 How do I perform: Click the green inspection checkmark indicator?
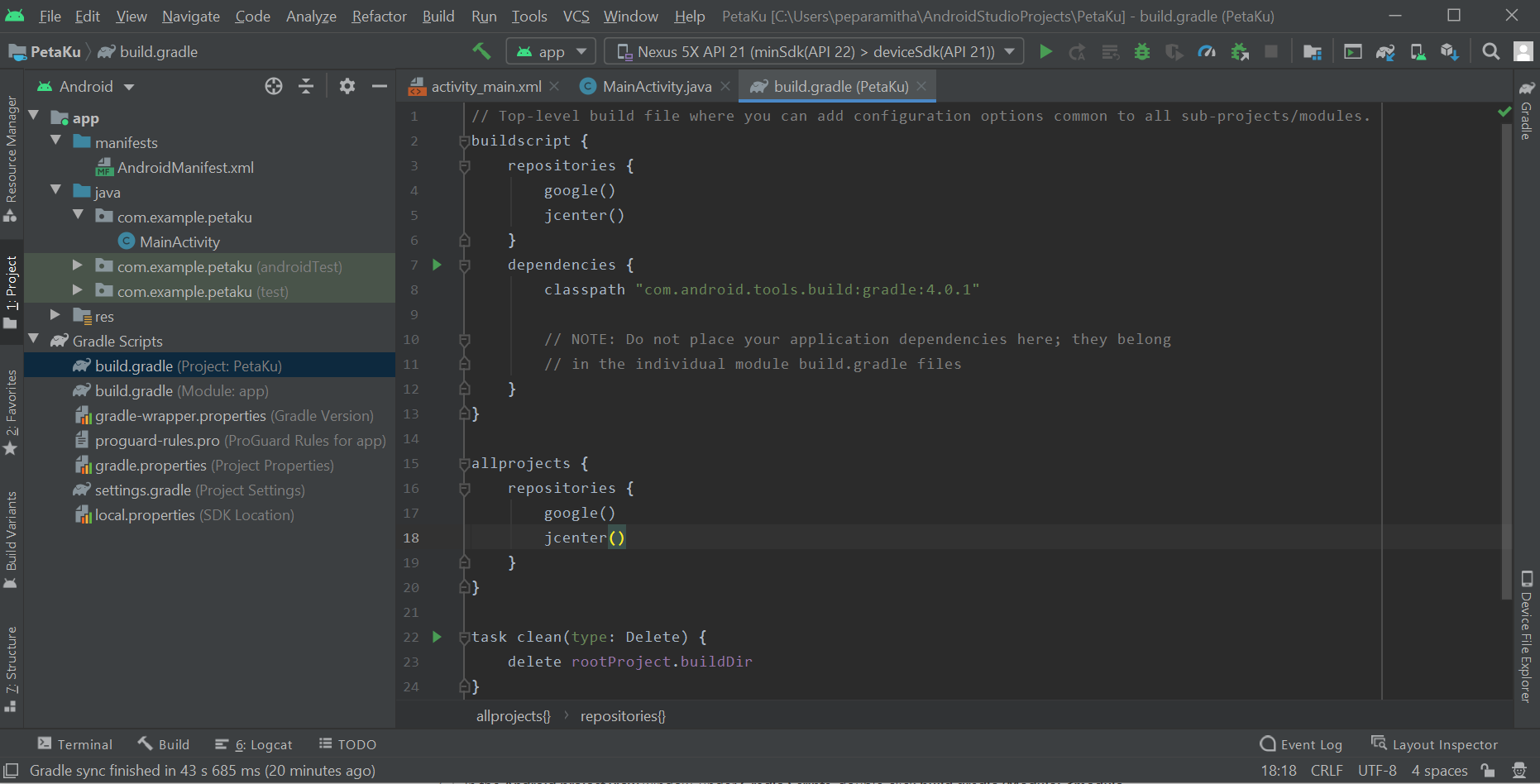(1504, 111)
